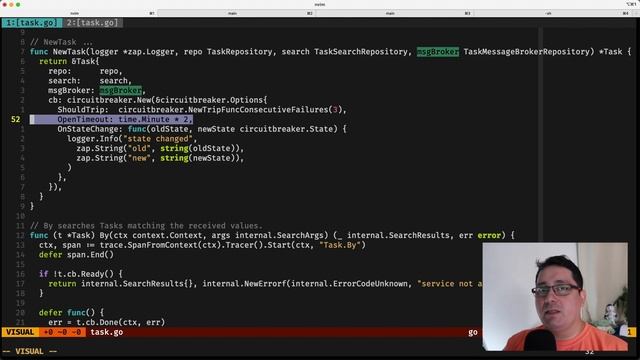Click the yellow minimize window button
640x360 pixels.
coord(11,4)
